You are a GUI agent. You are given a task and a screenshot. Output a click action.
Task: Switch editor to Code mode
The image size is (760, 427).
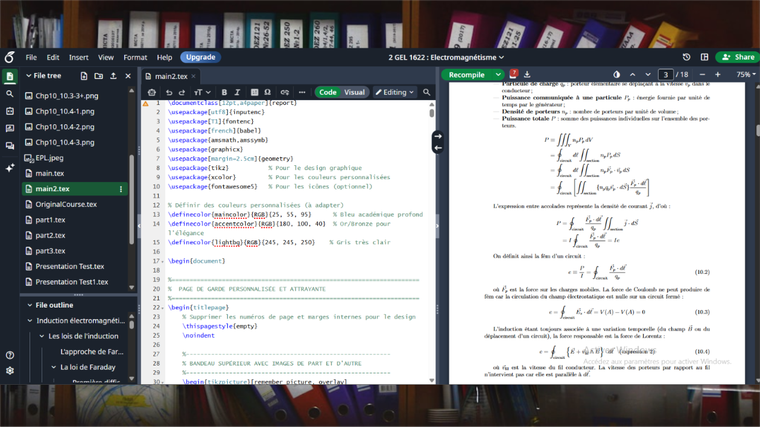(x=328, y=92)
